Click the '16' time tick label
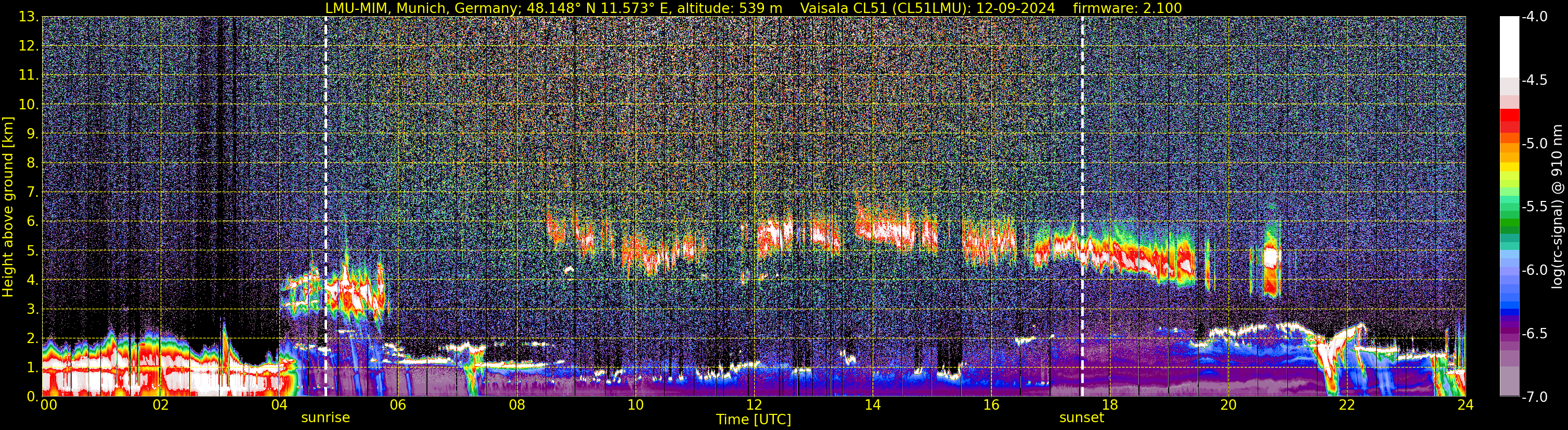The height and width of the screenshot is (430, 1568). coord(991,405)
